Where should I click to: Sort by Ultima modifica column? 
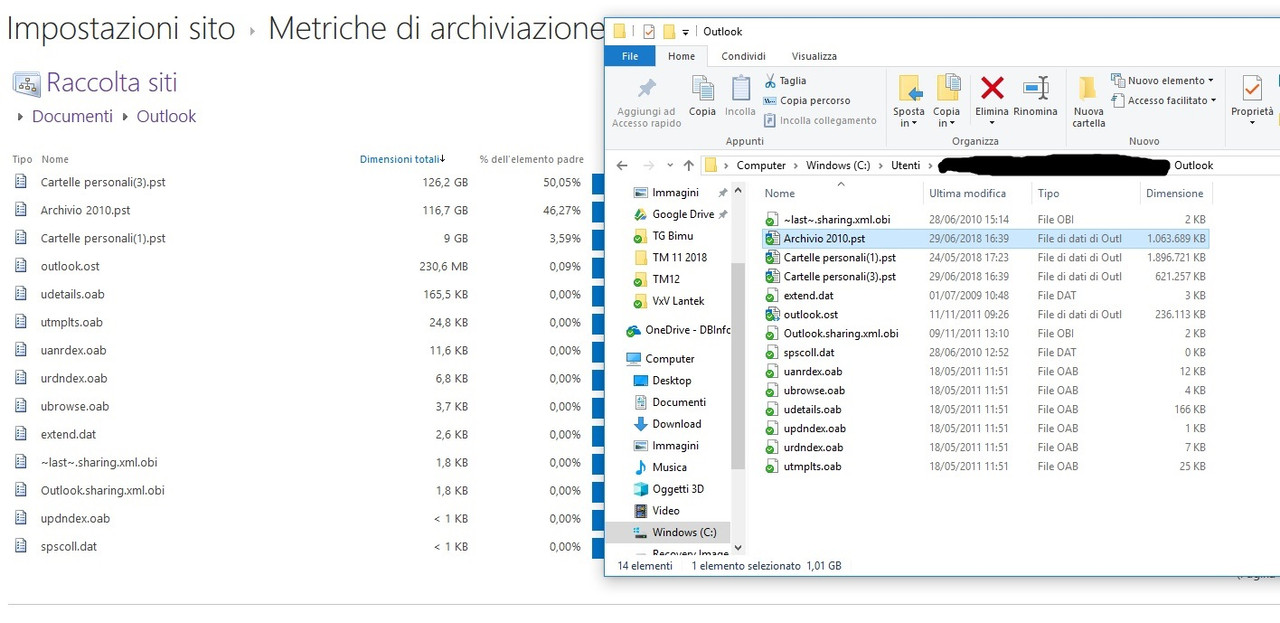(967, 194)
